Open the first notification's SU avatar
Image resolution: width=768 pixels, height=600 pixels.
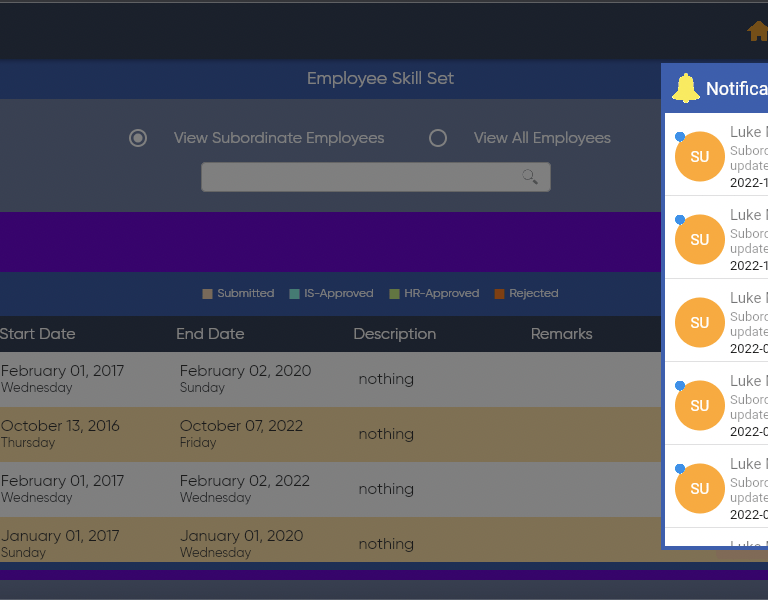coord(699,157)
